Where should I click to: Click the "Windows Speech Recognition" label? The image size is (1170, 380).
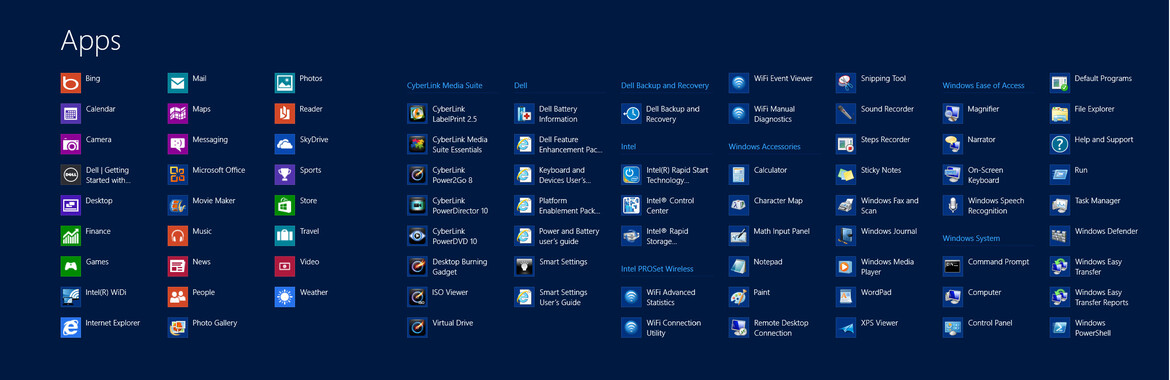(x=996, y=206)
